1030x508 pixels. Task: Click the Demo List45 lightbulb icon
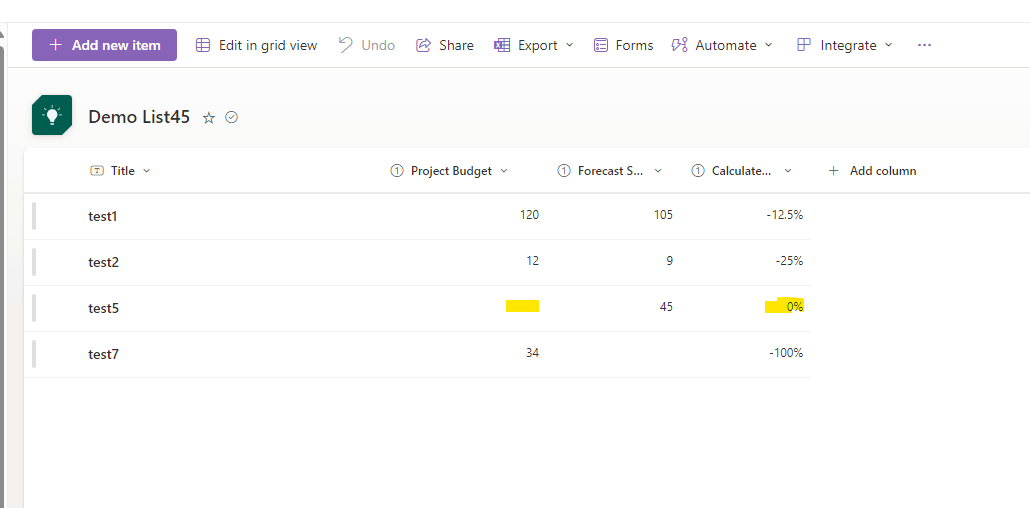[x=52, y=115]
